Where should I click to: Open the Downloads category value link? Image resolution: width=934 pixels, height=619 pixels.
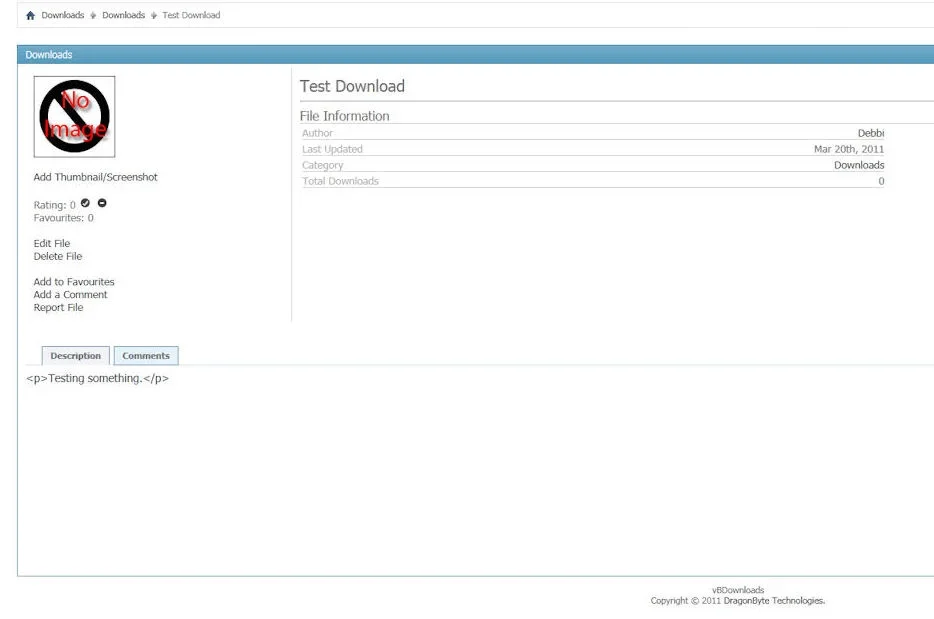858,165
